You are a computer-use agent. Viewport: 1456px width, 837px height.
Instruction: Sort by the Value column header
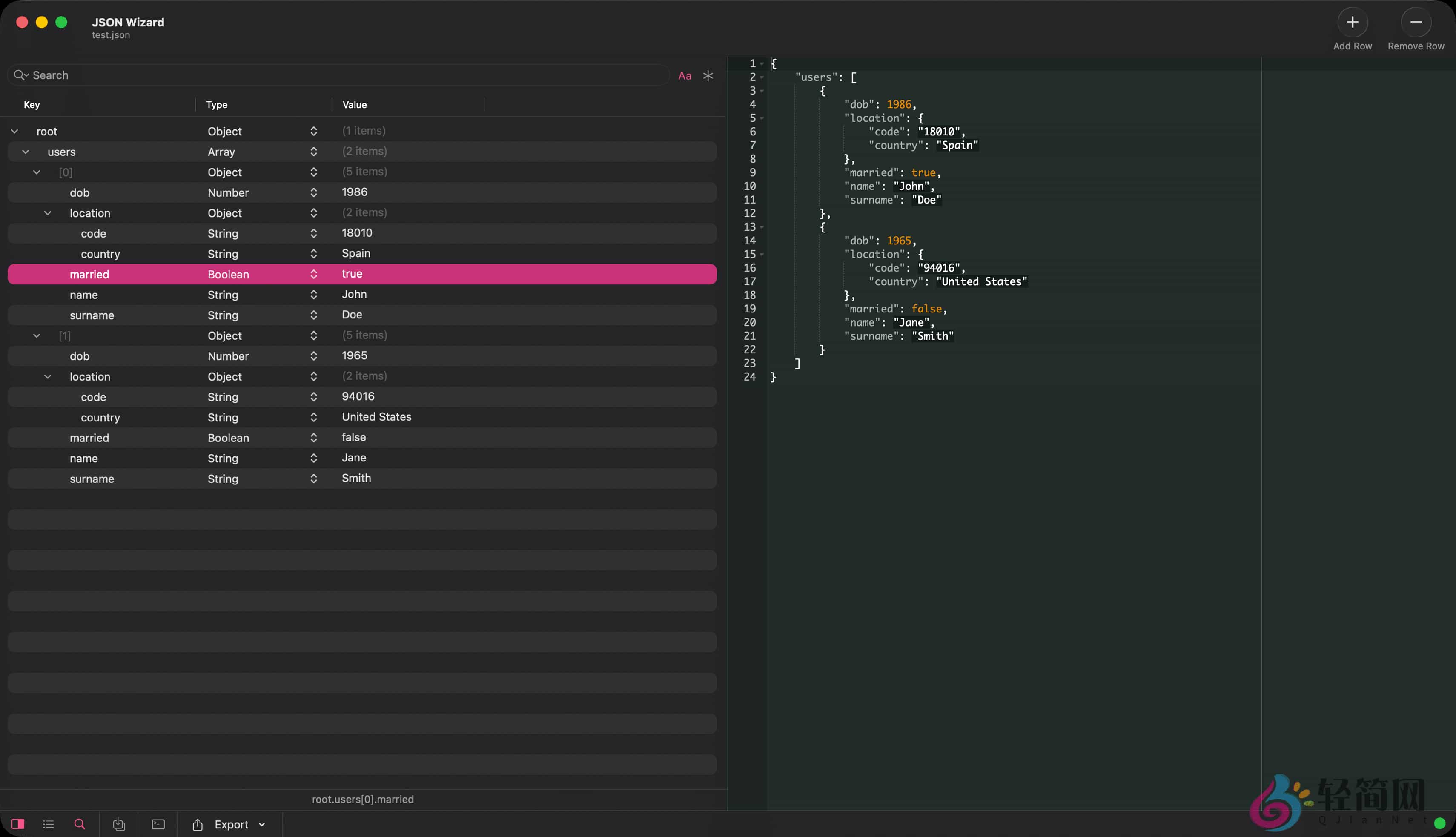pos(355,105)
